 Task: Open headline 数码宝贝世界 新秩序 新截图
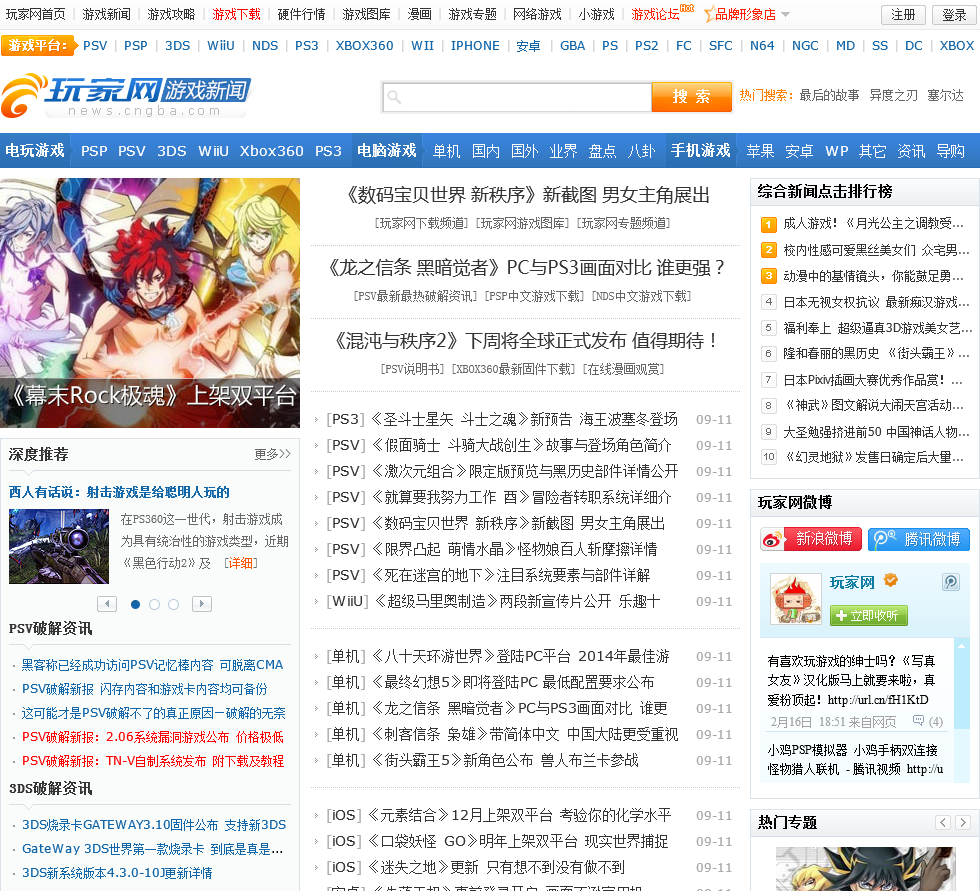coord(528,195)
